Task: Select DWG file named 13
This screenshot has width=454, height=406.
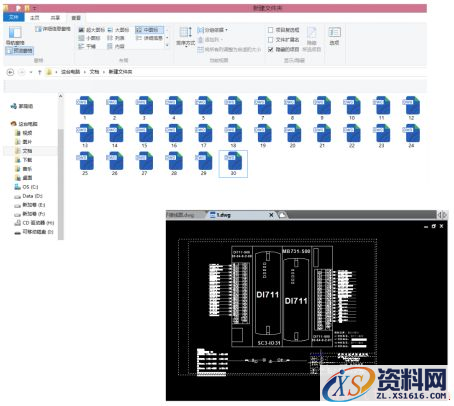Action: [85, 136]
